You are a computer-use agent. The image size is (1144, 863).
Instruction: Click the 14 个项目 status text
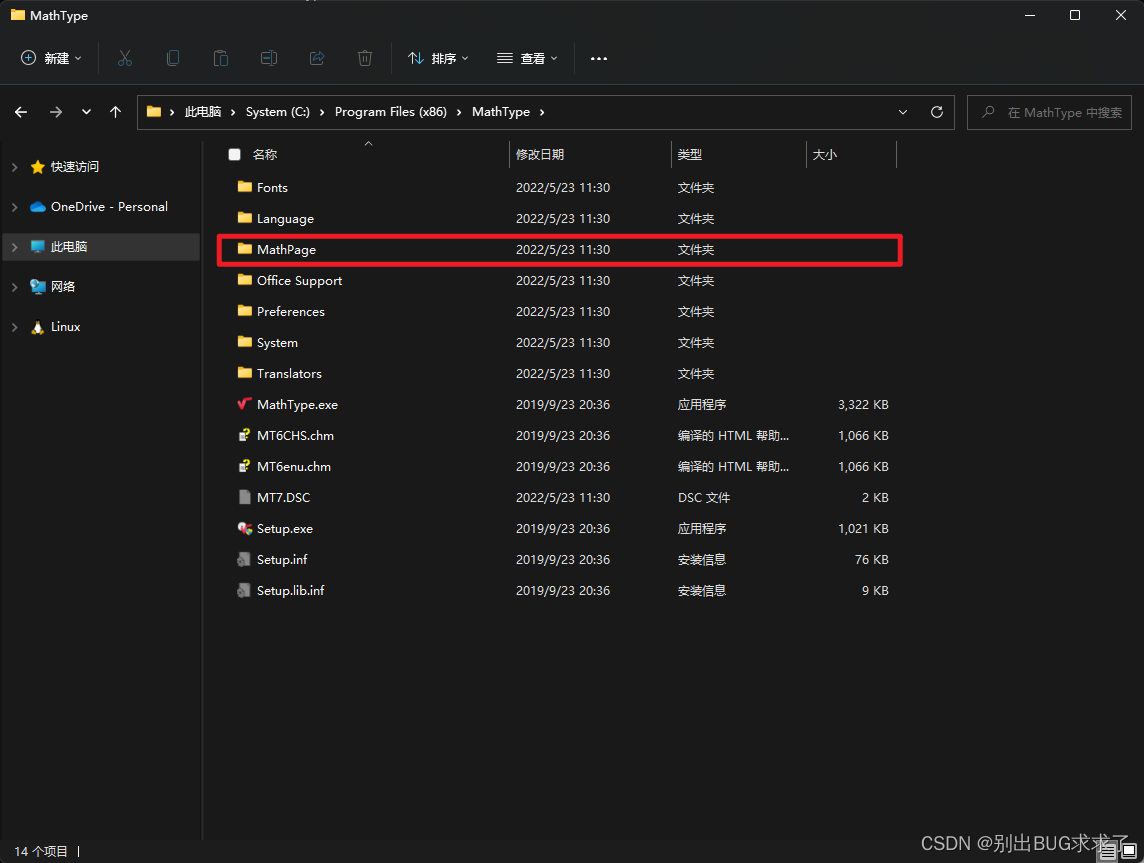(41, 851)
